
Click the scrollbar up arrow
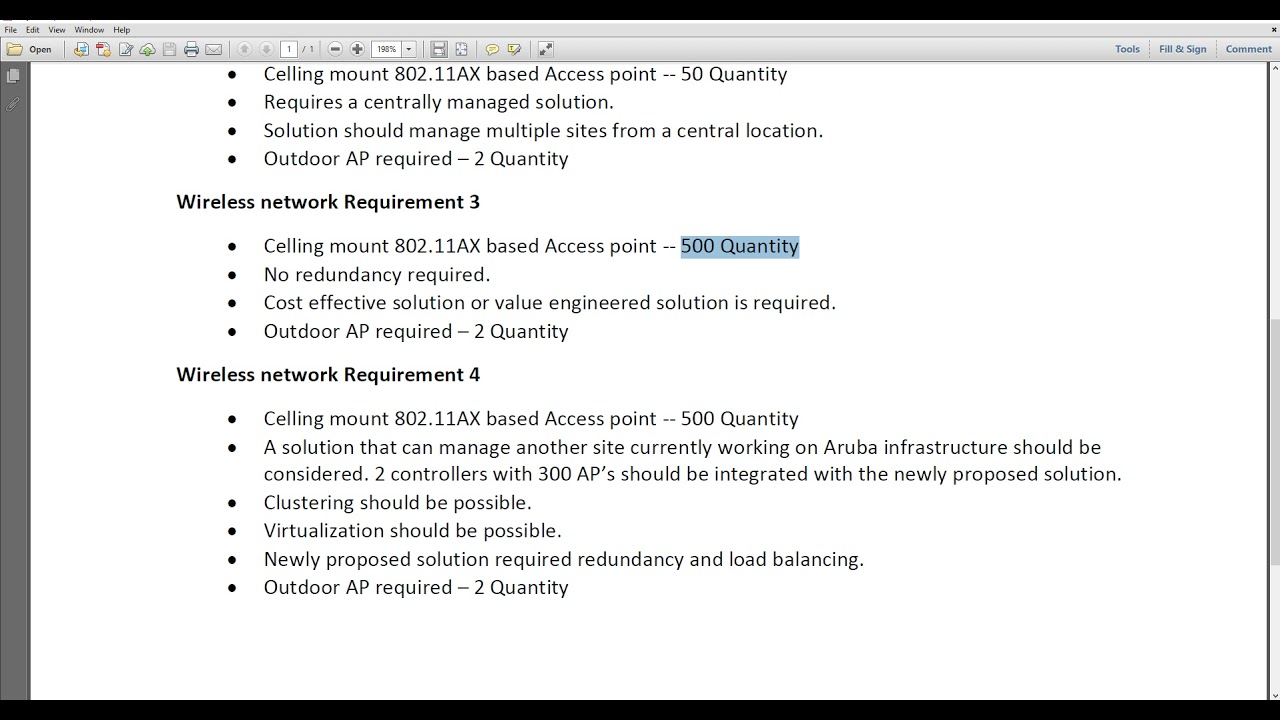coord(1274,67)
